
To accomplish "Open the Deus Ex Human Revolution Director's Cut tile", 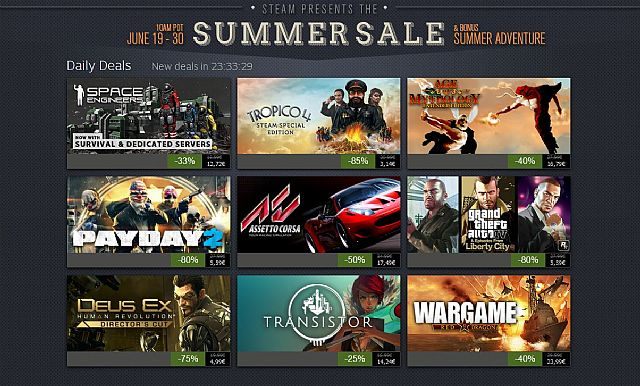I will pos(149,313).
